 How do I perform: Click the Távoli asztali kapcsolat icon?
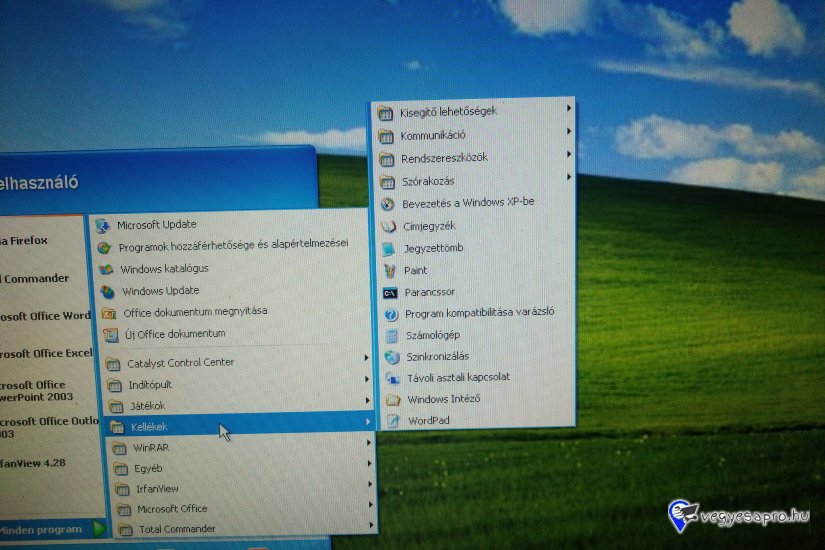392,378
